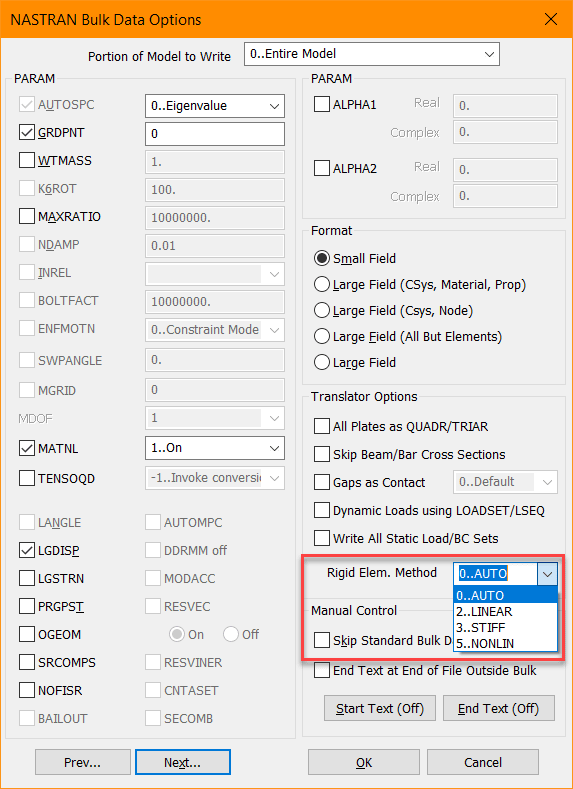Collapse the Rigid Elem. Method dropdown arrow
573x789 pixels.
point(547,574)
